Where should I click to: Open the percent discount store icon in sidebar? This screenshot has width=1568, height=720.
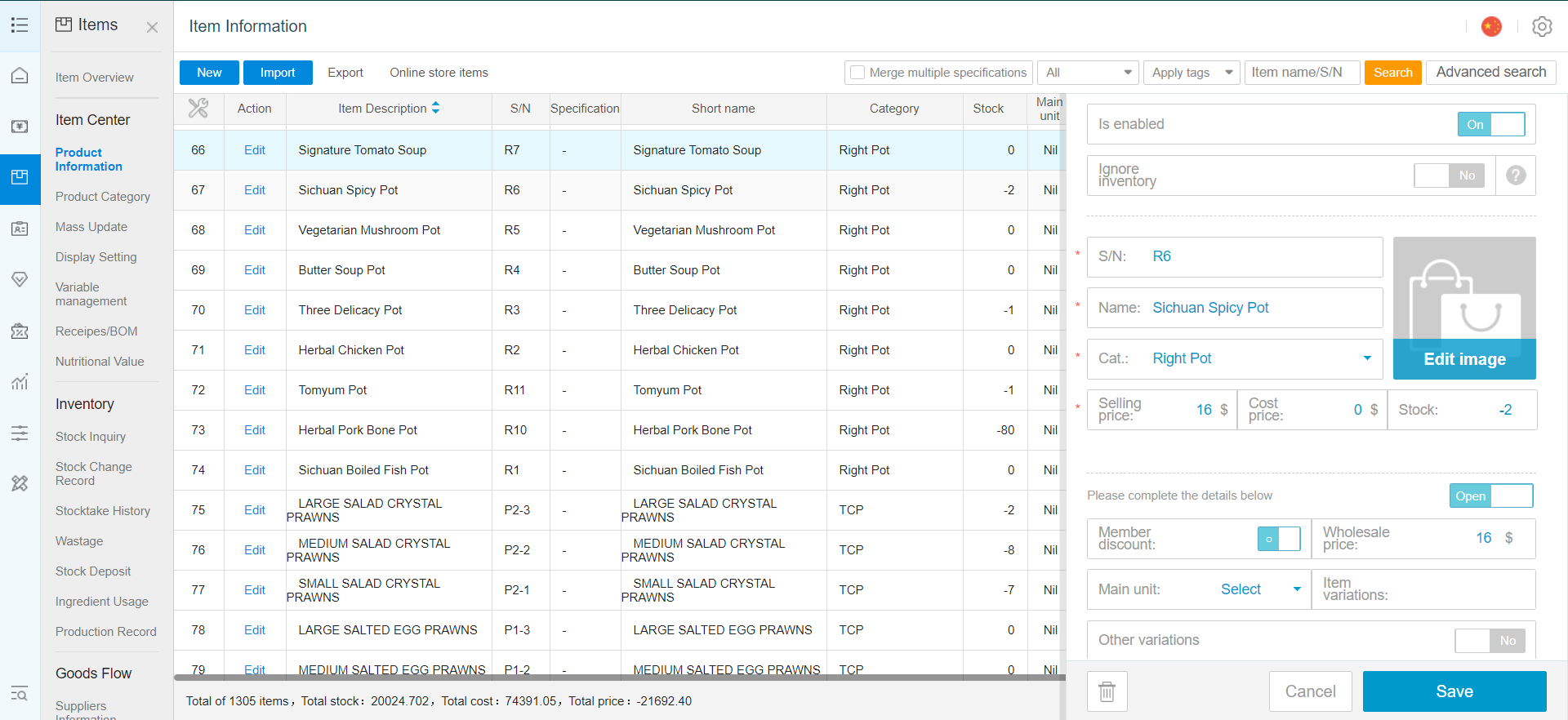pos(20,331)
